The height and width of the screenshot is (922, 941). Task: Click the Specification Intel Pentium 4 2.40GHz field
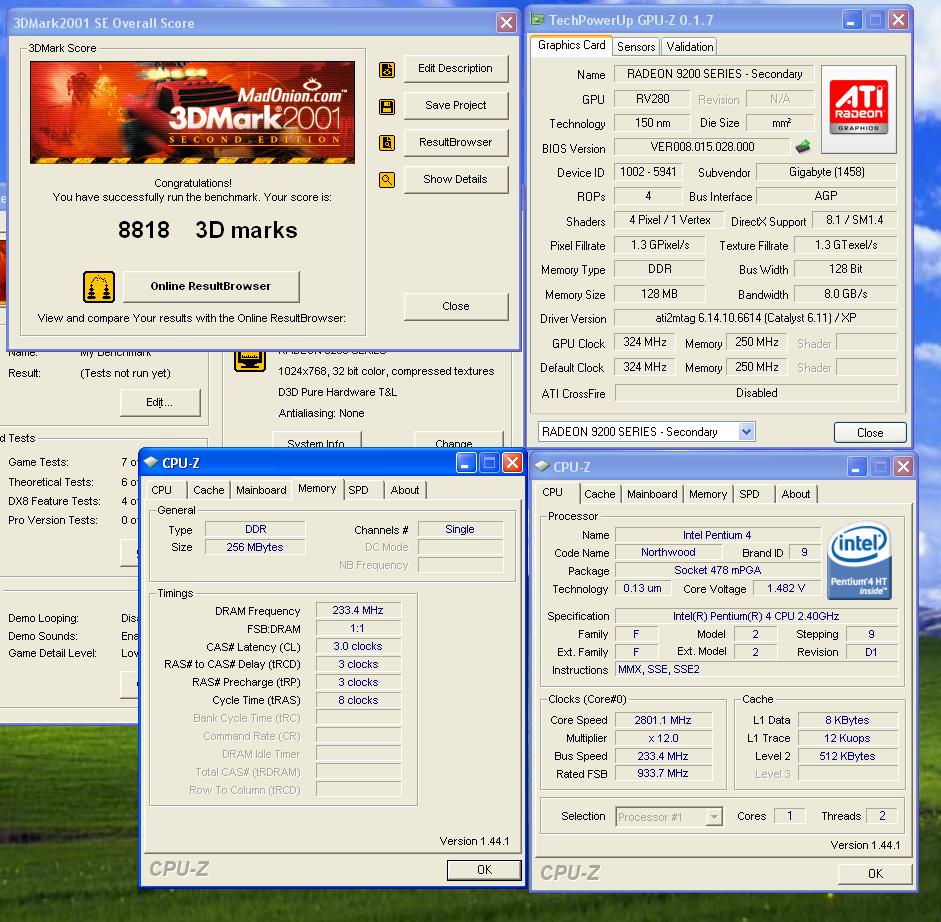pyautogui.click(x=756, y=616)
